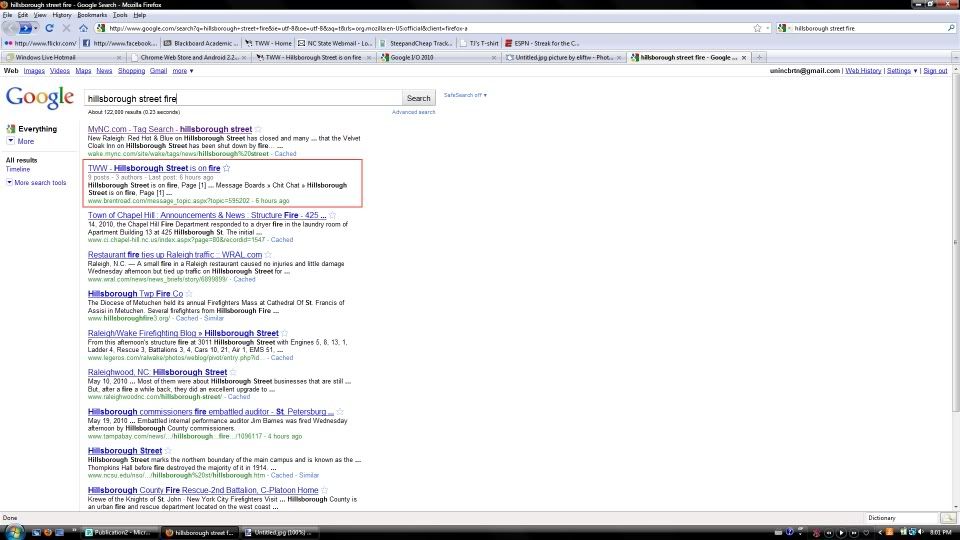Star the MyNC.com Tag Search result
This screenshot has width=960, height=540.
[258, 129]
